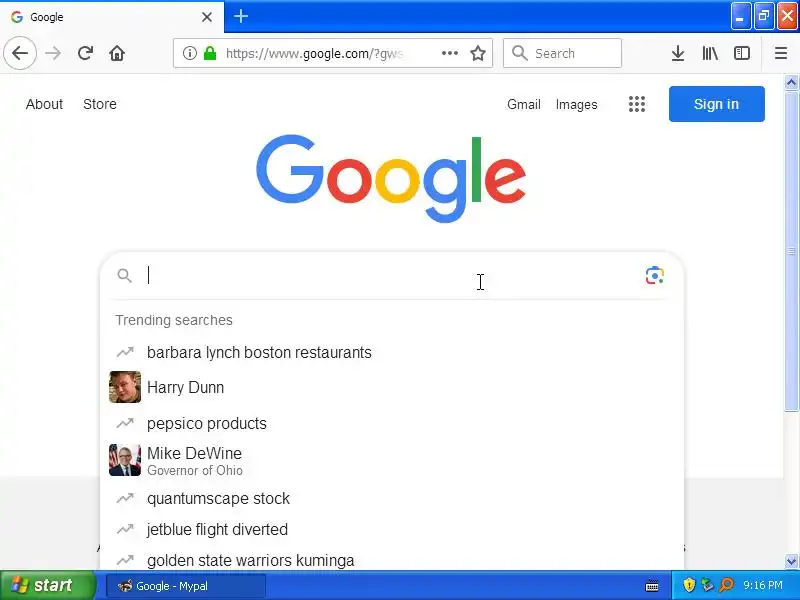Open the About link
The image size is (800, 600).
(44, 104)
